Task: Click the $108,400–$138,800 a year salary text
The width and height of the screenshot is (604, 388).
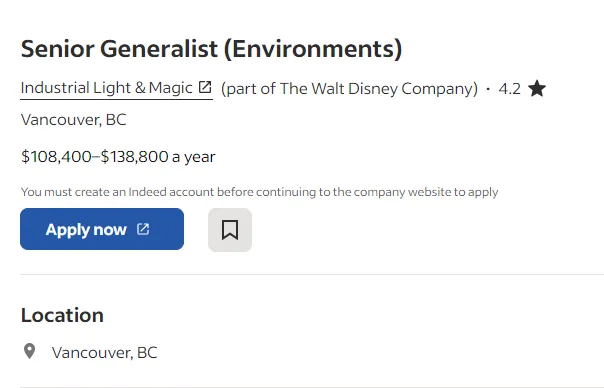Action: coord(118,157)
